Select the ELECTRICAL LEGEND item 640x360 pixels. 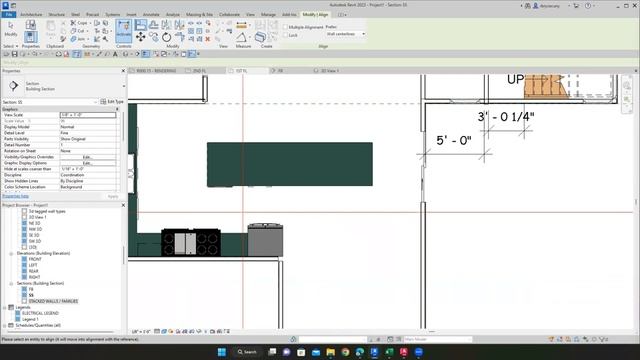pyautogui.click(x=40, y=313)
